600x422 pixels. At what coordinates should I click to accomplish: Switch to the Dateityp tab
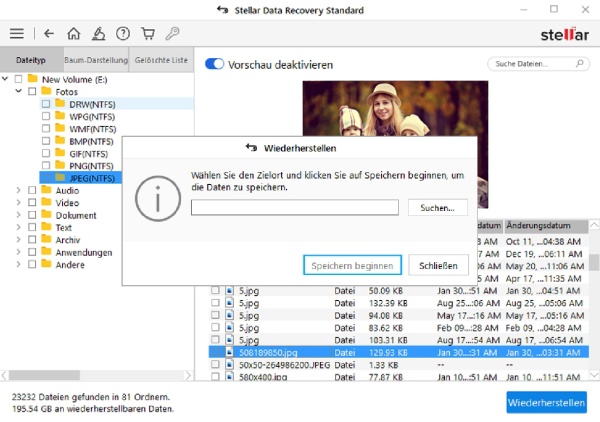(31, 60)
